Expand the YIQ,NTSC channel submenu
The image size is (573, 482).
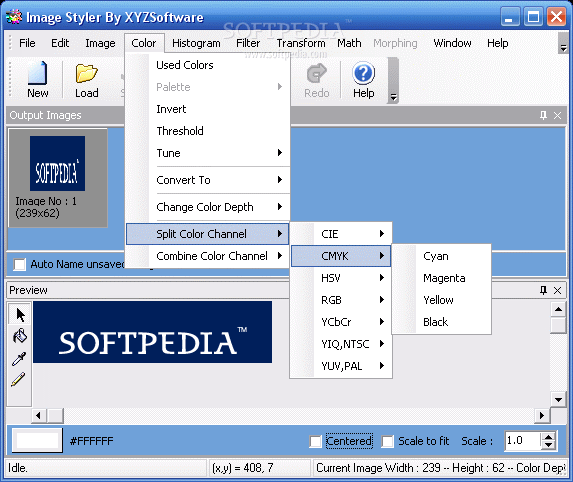tap(341, 344)
